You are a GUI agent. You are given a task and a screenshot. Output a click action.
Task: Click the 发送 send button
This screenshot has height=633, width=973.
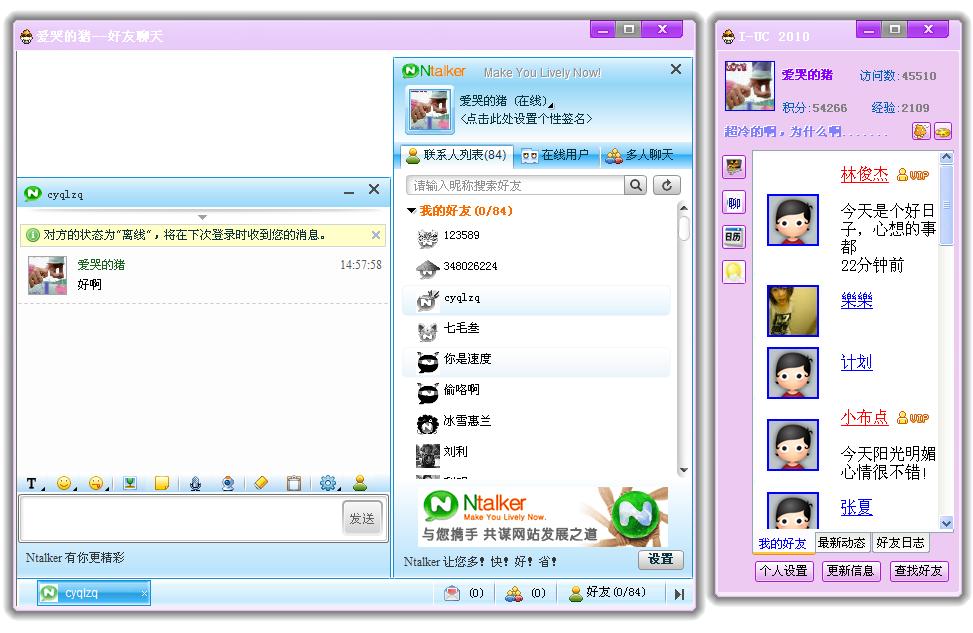[x=362, y=518]
